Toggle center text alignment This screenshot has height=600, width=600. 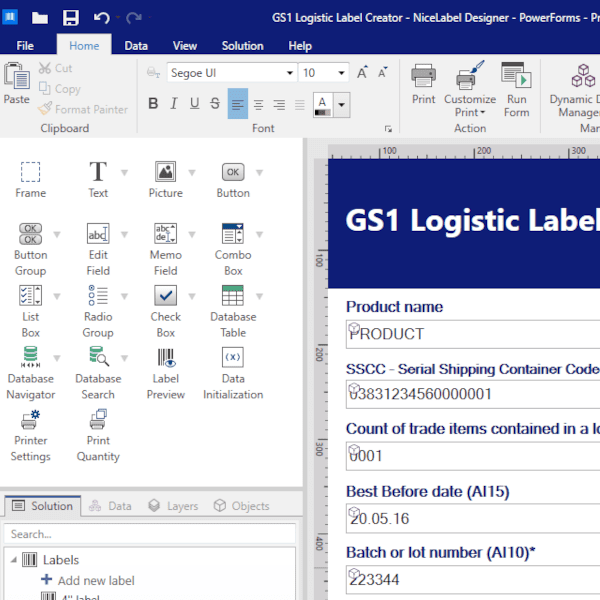259,104
